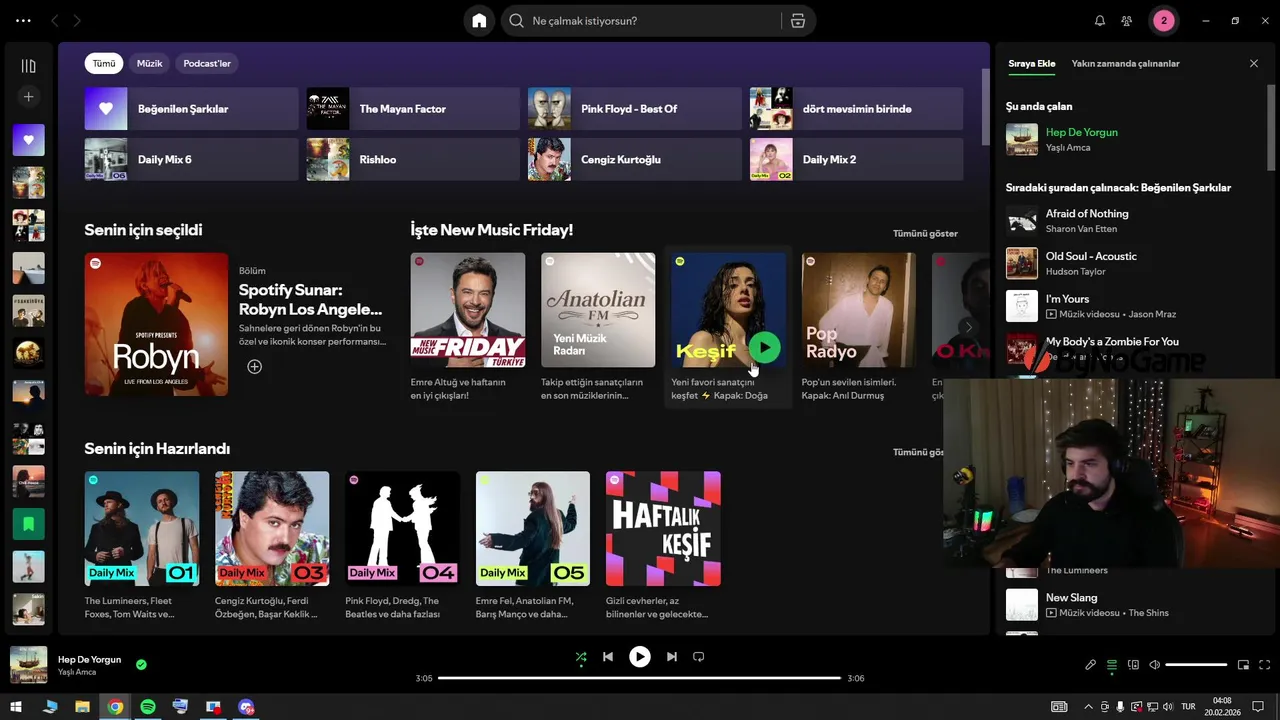The height and width of the screenshot is (720, 1280).
Task: Add the Robyn episode with the plus icon
Action: [254, 367]
